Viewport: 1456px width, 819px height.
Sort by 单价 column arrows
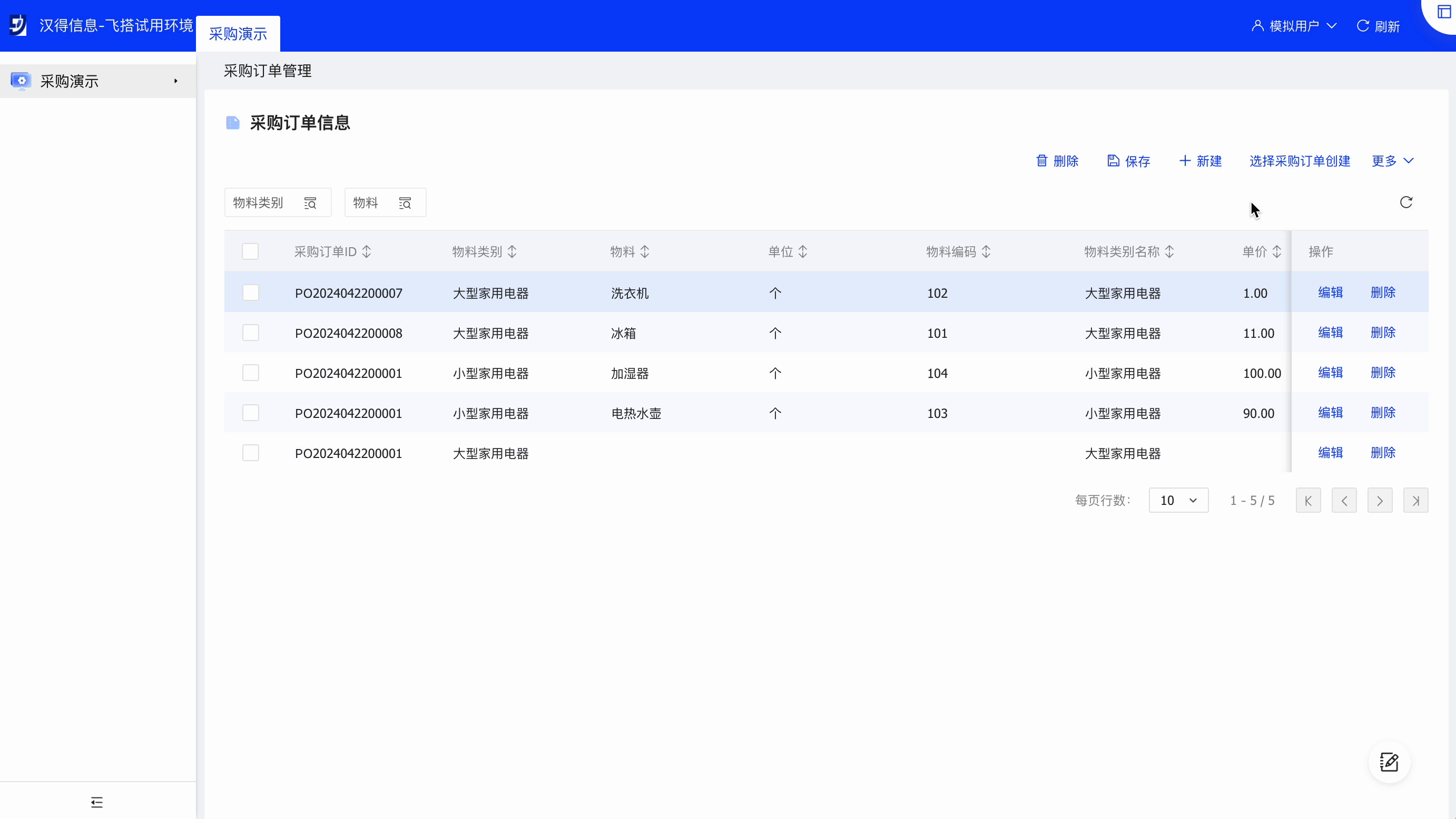point(1277,252)
